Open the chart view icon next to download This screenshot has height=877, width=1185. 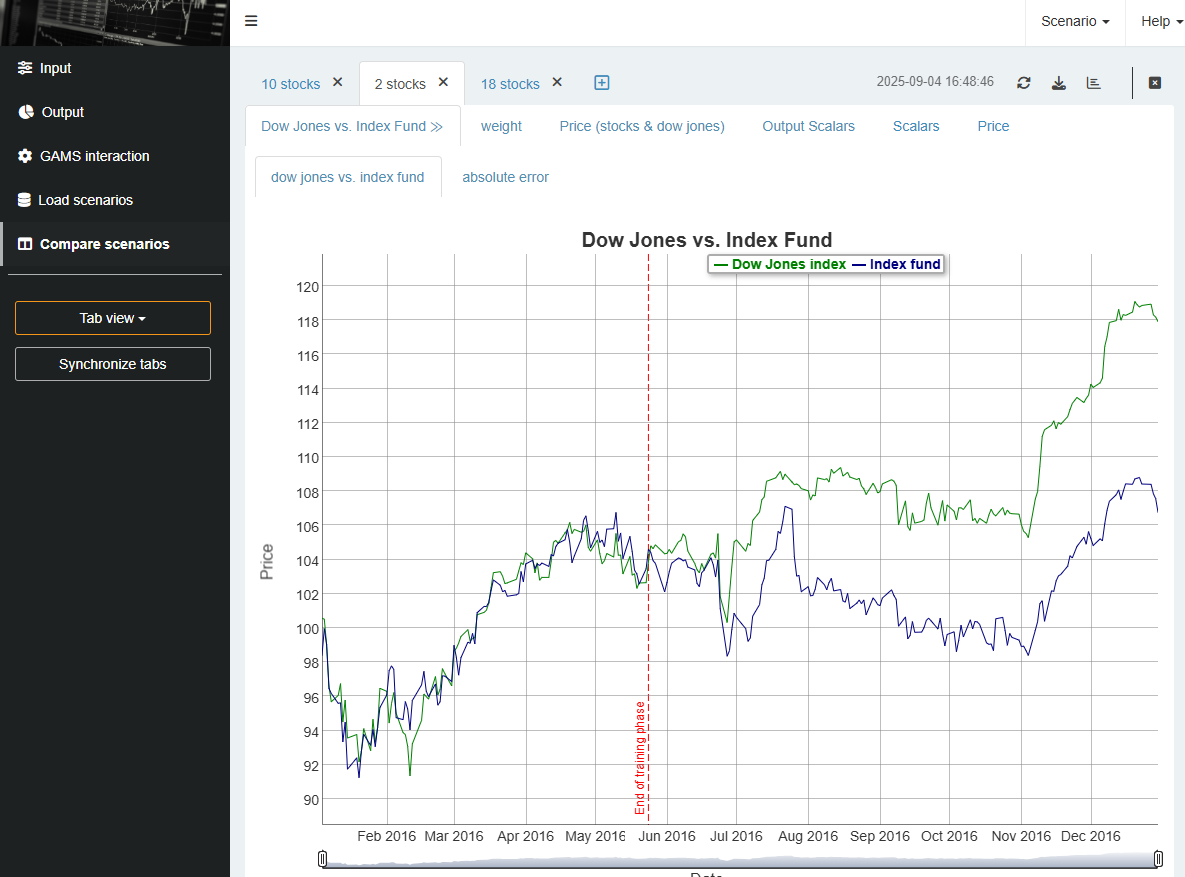pyautogui.click(x=1093, y=82)
